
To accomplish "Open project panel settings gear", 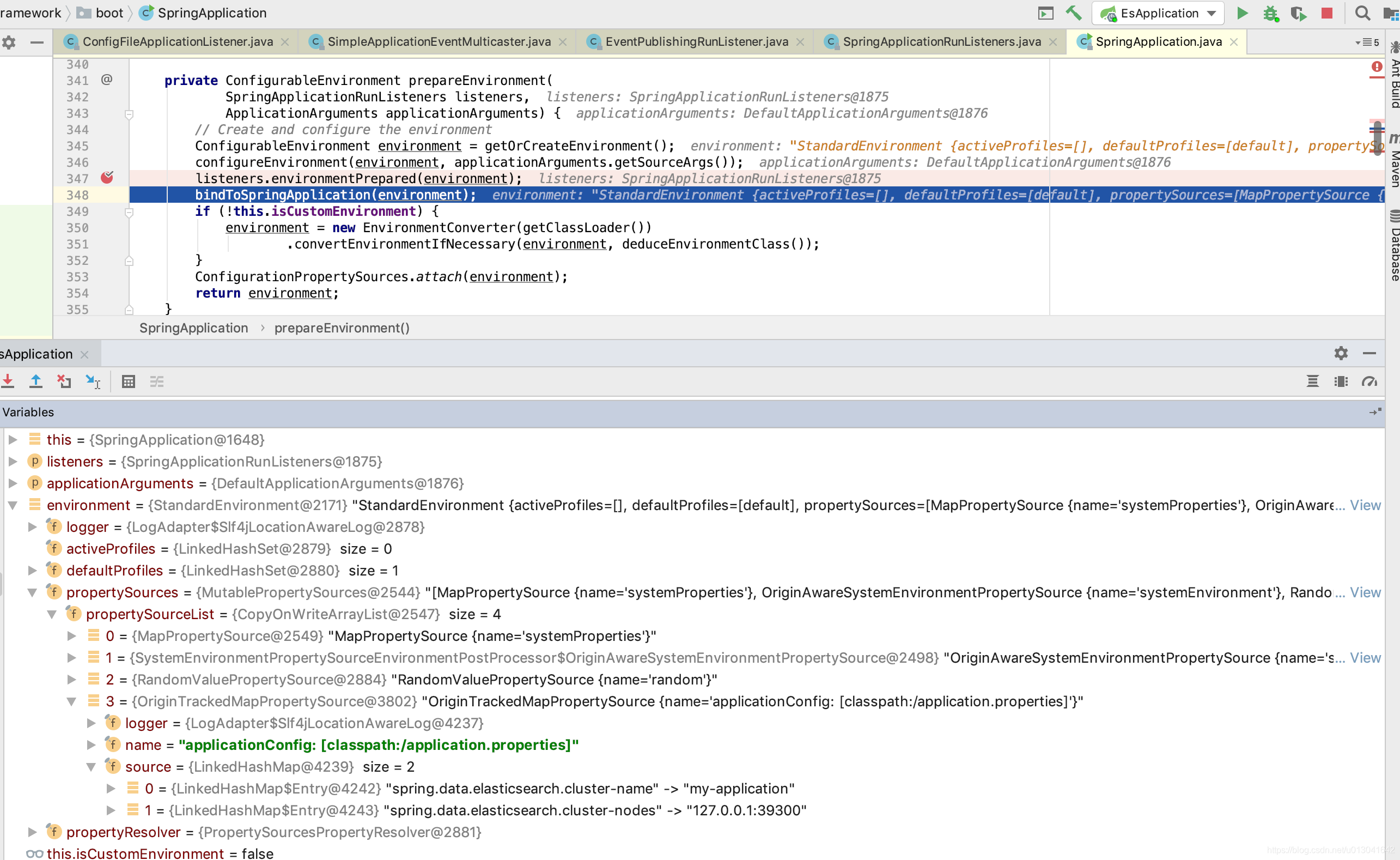I will [9, 42].
